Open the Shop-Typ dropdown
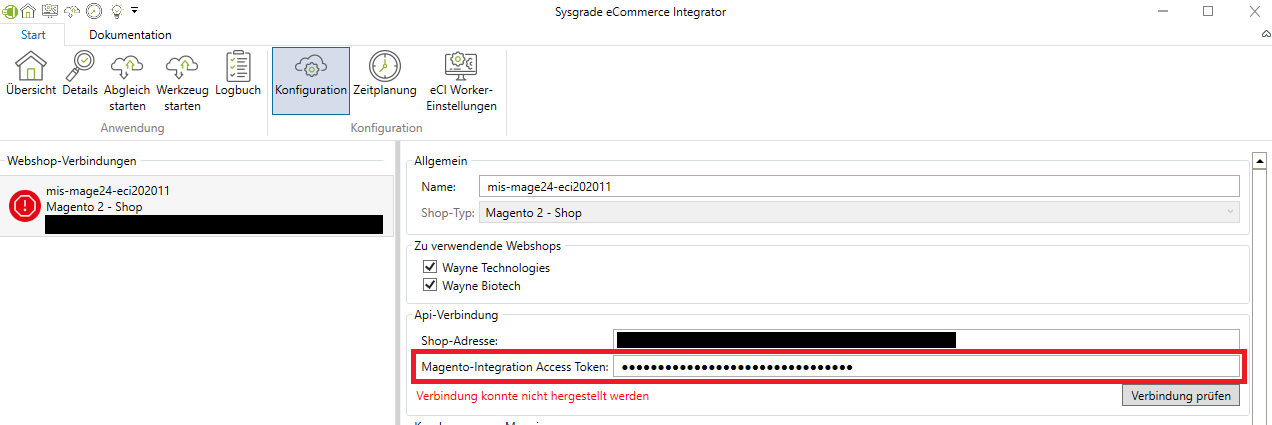 tap(859, 212)
